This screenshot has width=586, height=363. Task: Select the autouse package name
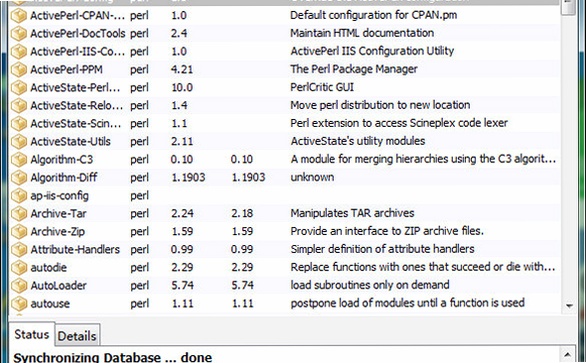tap(50, 304)
